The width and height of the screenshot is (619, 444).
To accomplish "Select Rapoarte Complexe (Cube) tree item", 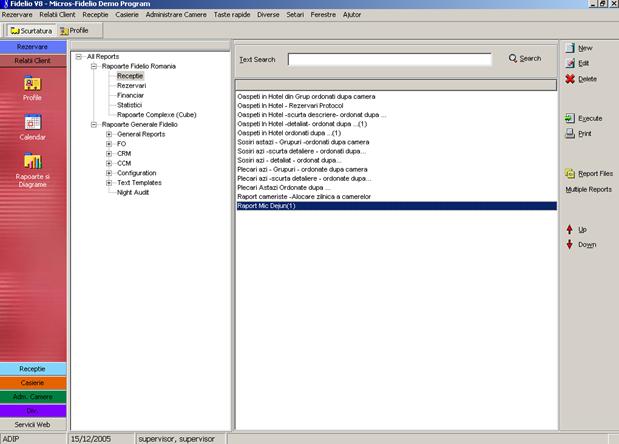I will [157, 115].
